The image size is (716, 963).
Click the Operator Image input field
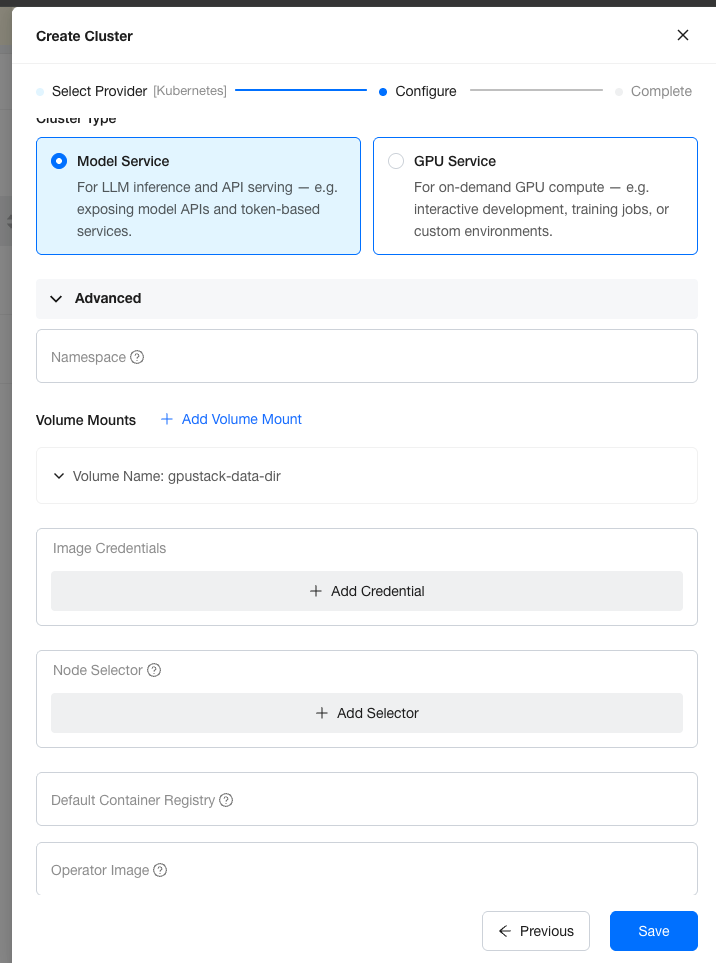coord(367,868)
